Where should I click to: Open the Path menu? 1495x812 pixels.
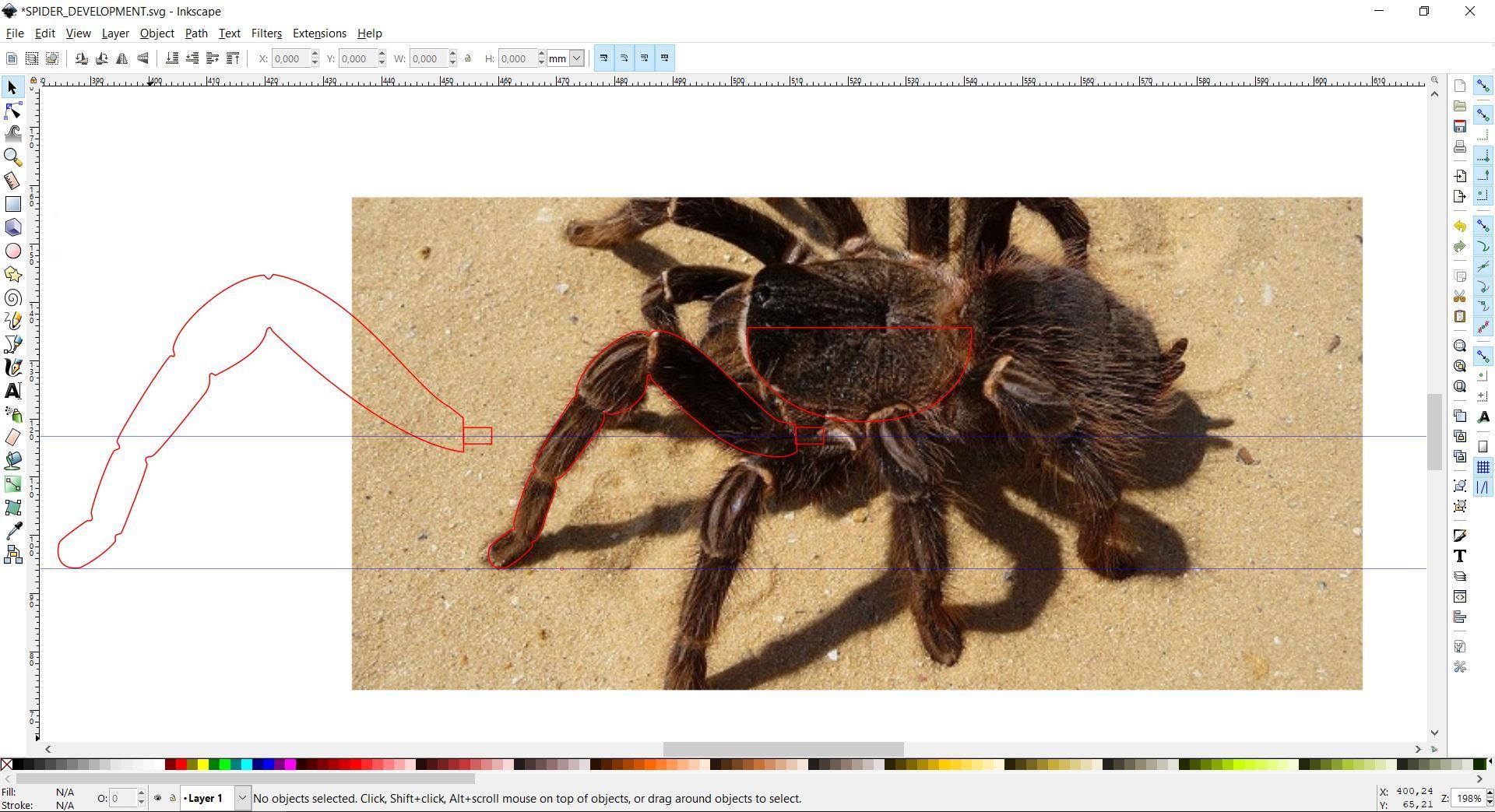coord(195,33)
